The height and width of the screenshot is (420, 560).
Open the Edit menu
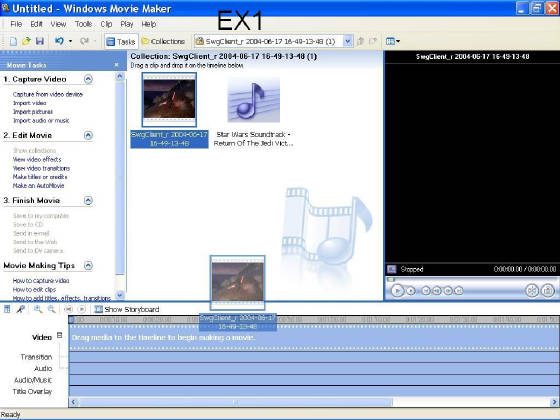pyautogui.click(x=36, y=24)
